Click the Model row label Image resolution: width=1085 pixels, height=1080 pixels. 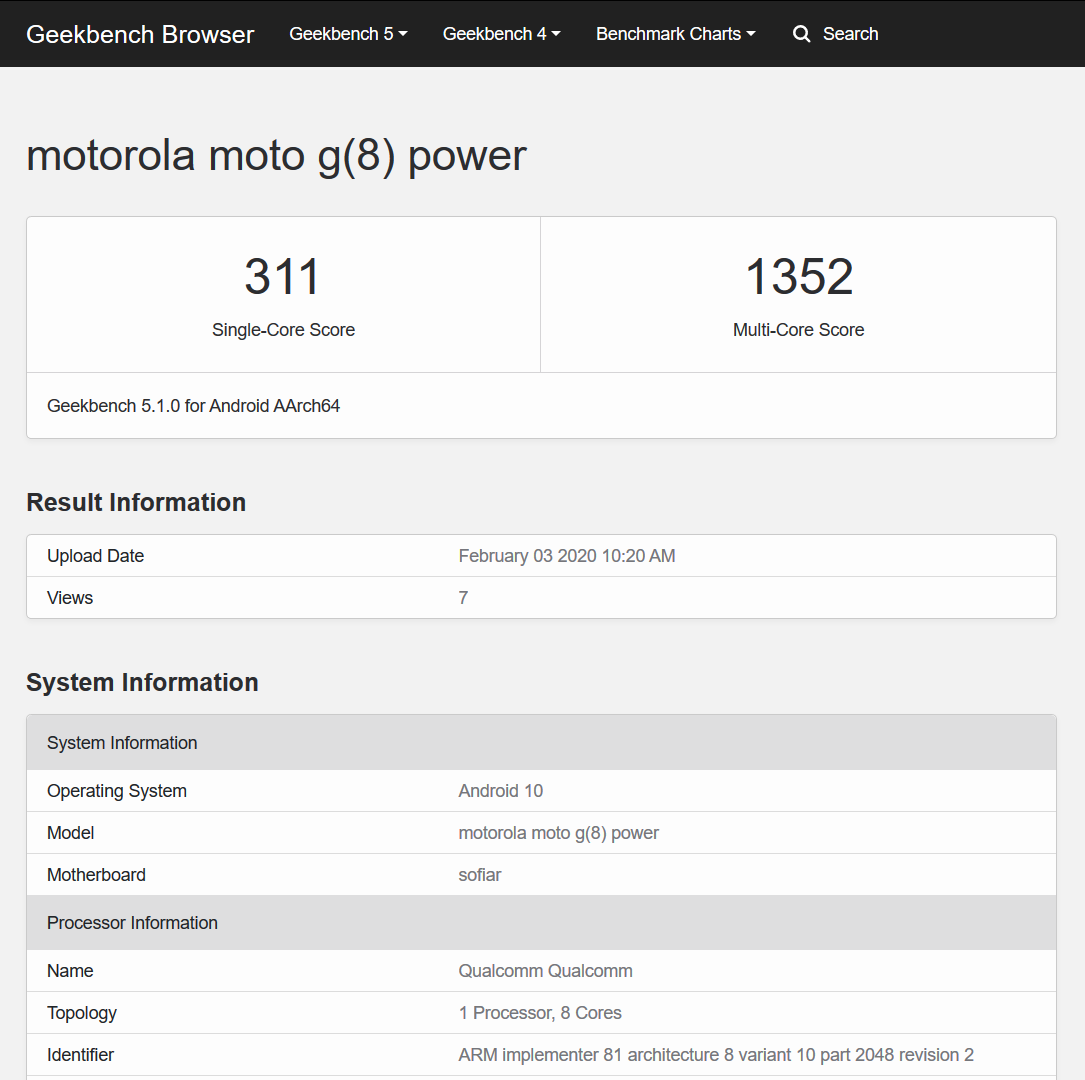point(71,833)
